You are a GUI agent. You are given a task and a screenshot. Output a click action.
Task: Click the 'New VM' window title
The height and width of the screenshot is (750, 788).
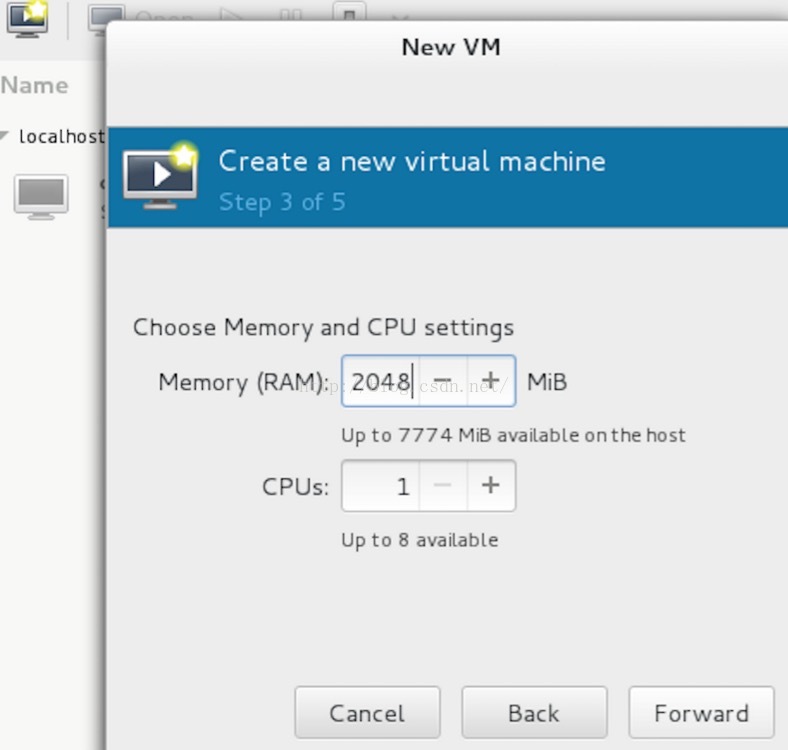(451, 47)
